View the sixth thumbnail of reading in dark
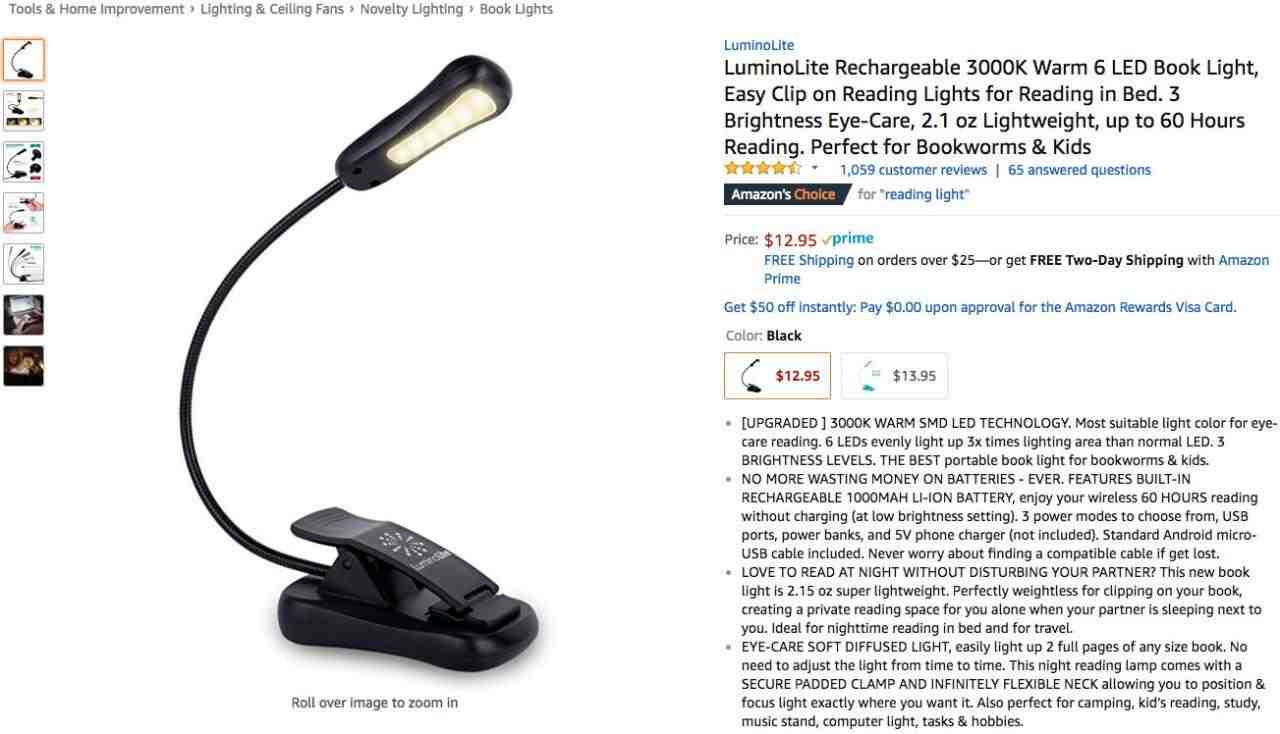 [23, 315]
